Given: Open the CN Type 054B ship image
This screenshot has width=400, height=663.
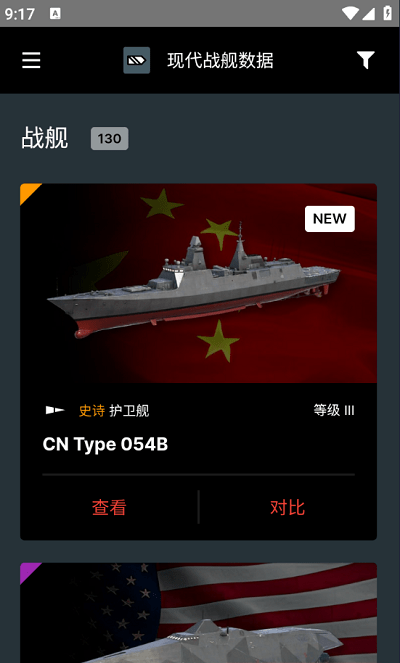Looking at the screenshot, I should (x=198, y=283).
